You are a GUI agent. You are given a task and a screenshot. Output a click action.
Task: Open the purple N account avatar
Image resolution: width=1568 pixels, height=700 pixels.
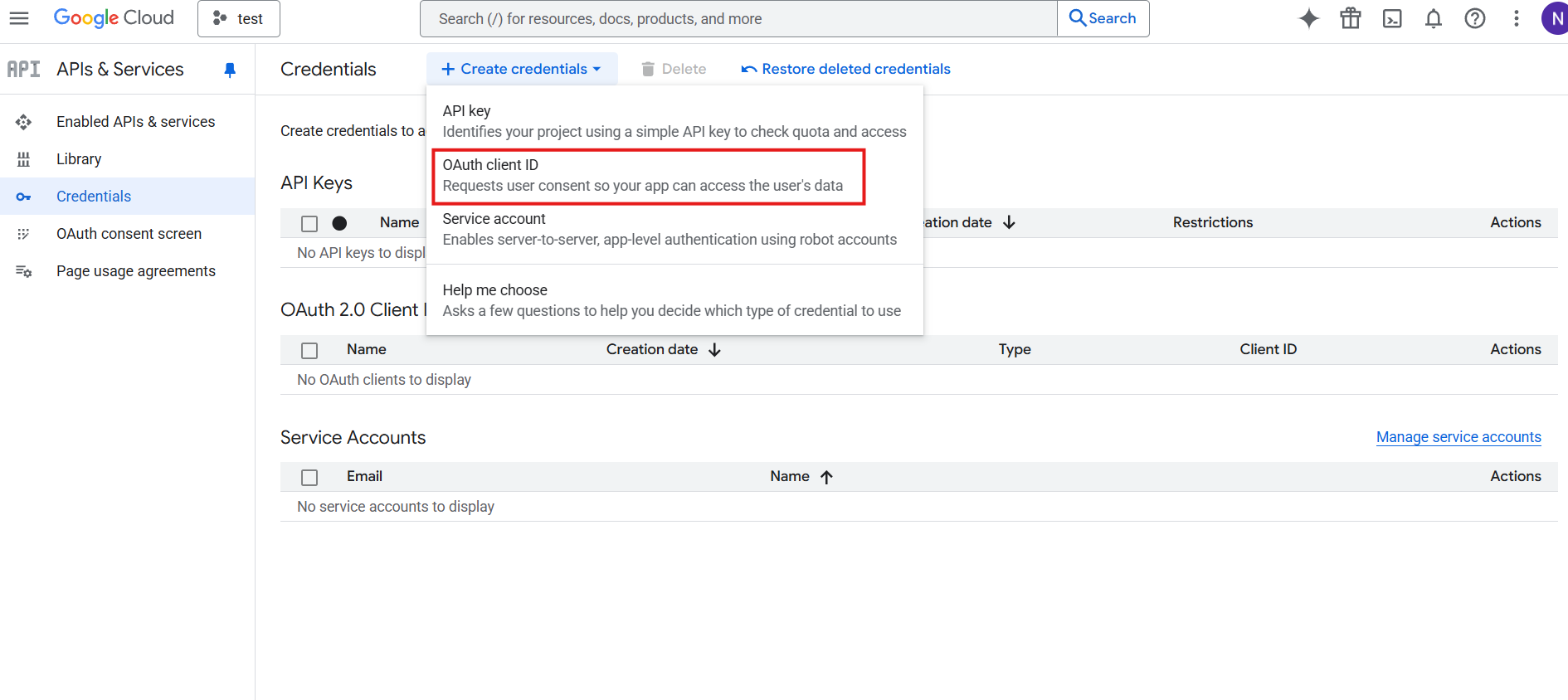tap(1554, 18)
